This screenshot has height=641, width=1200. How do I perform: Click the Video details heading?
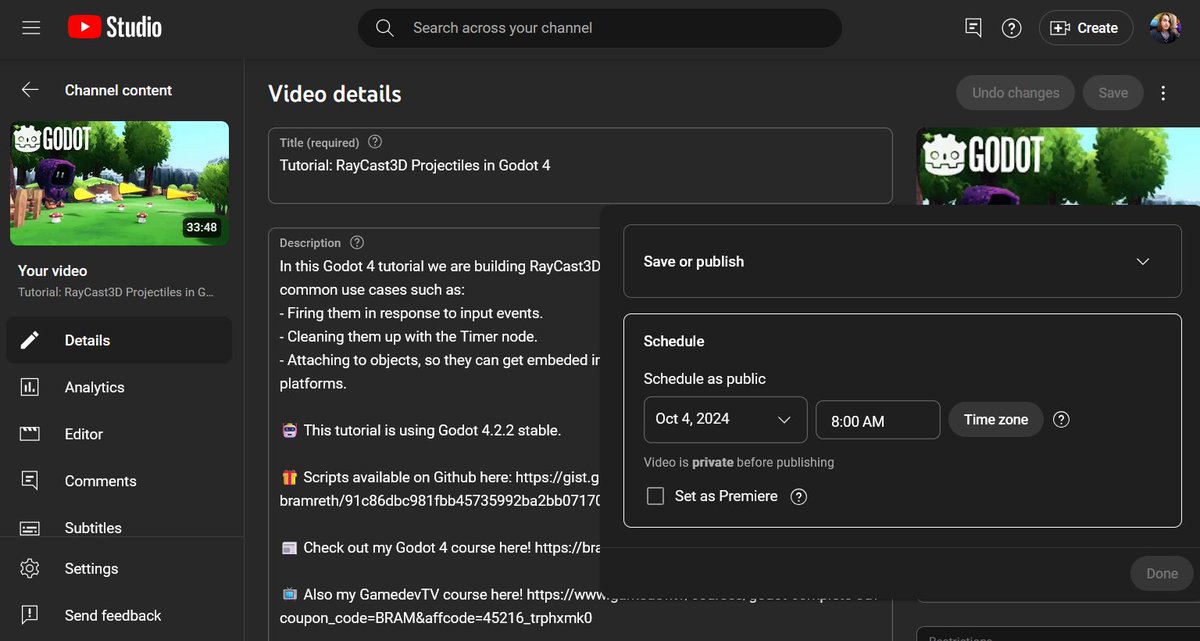point(335,94)
